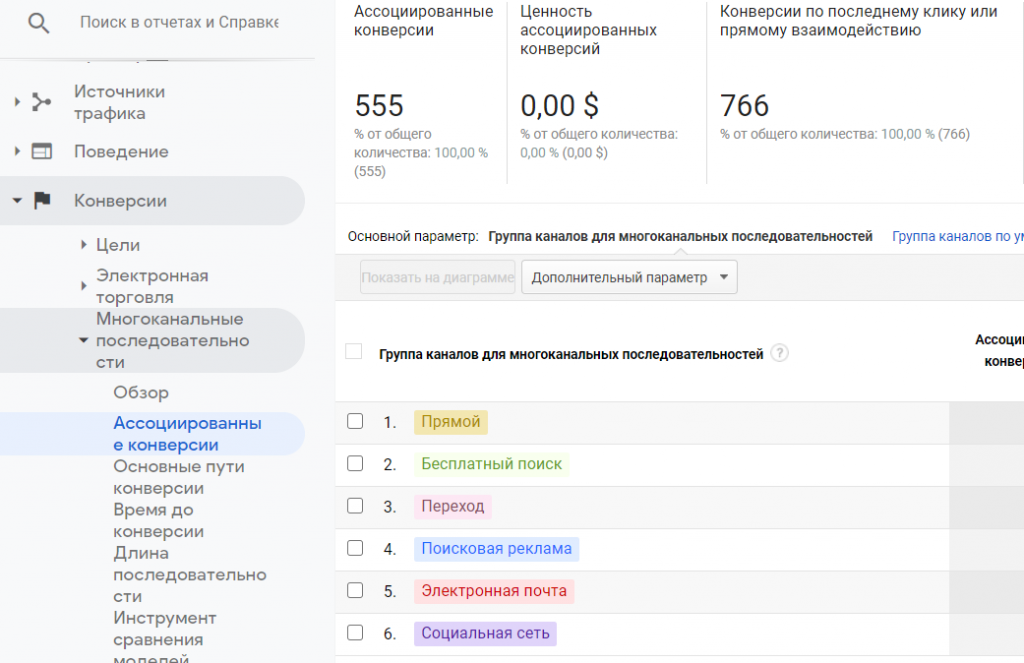Click the Behavior (Поведение) panel icon
The image size is (1024, 663).
click(x=41, y=152)
